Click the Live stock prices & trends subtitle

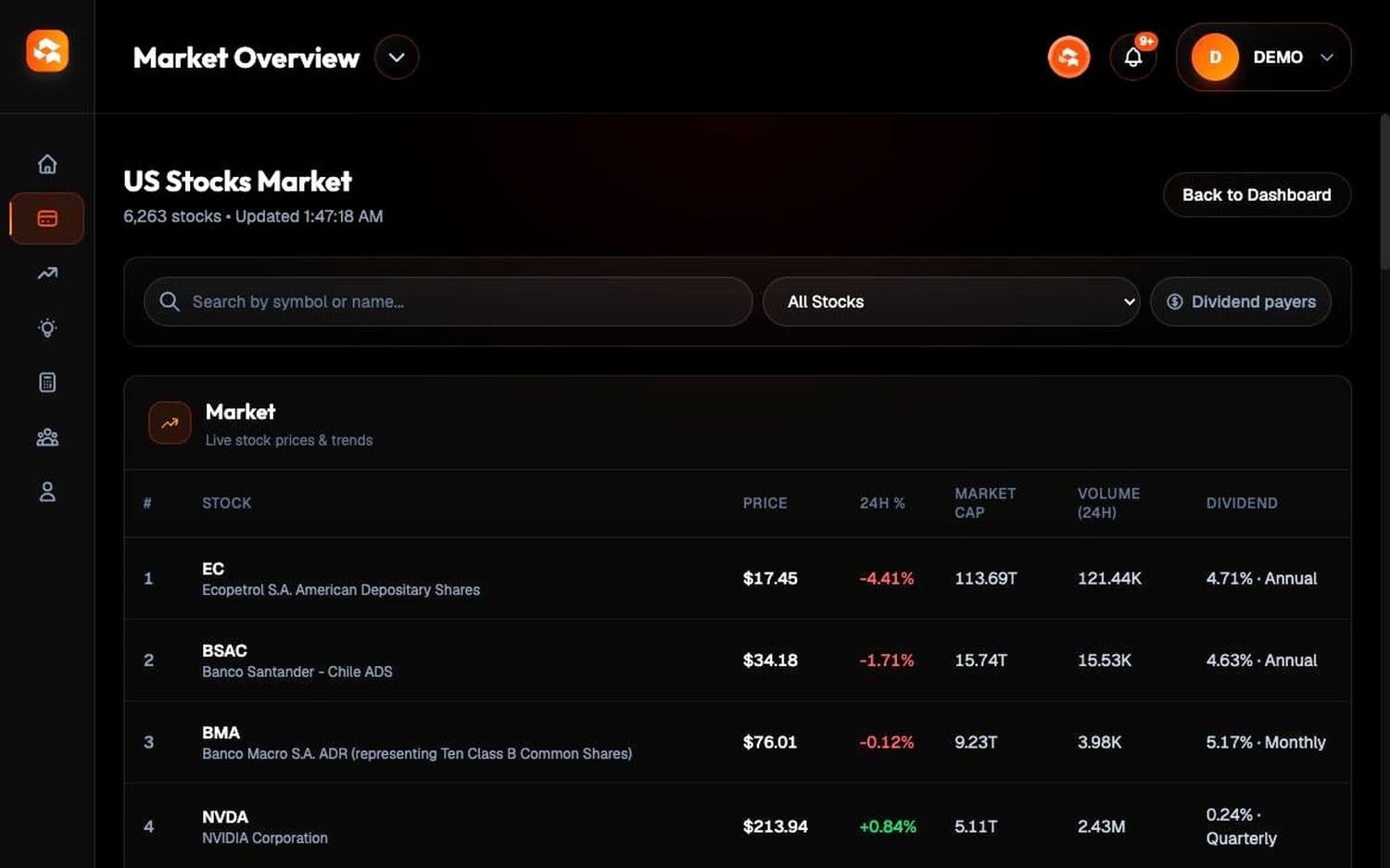point(289,441)
